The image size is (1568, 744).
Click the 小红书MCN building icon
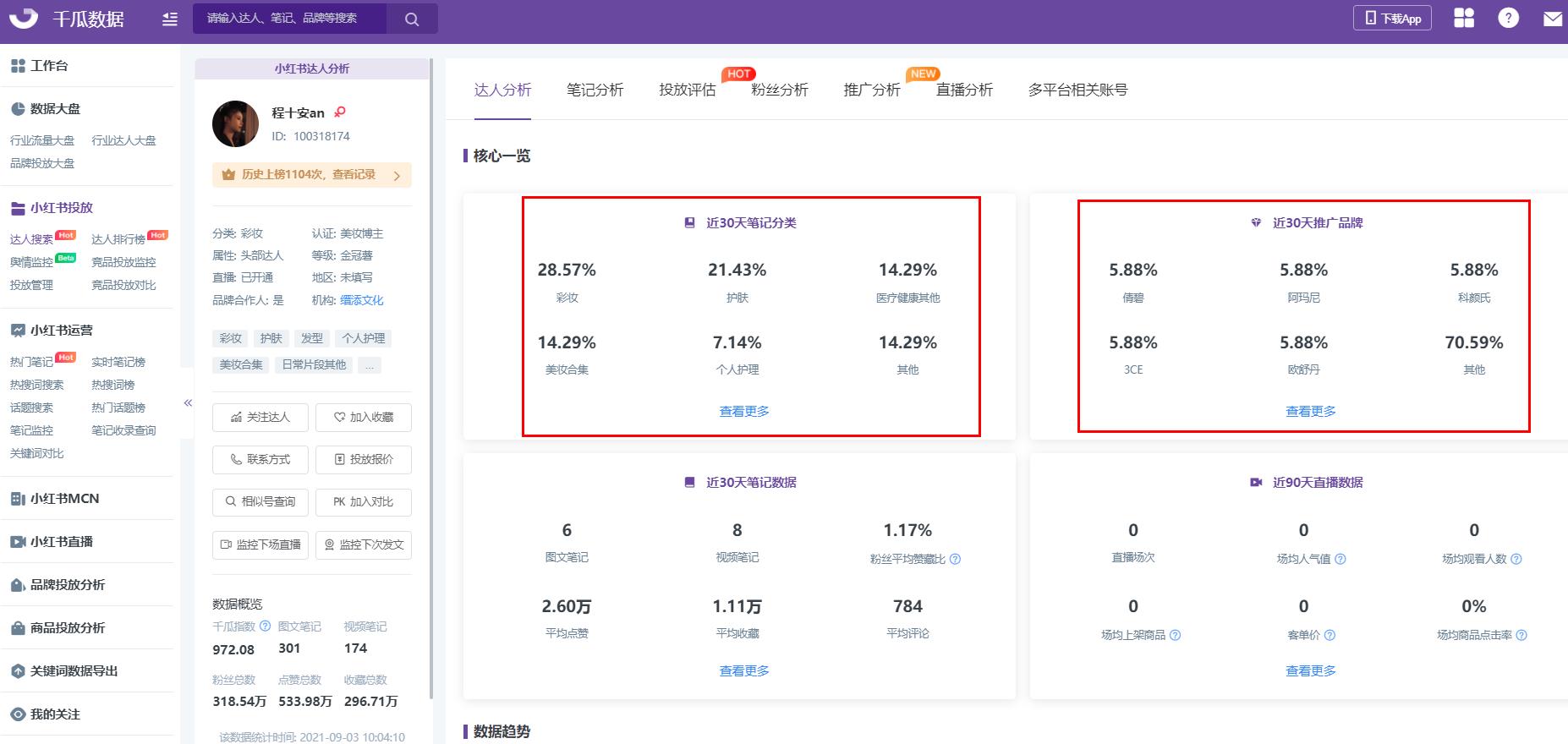click(x=18, y=499)
